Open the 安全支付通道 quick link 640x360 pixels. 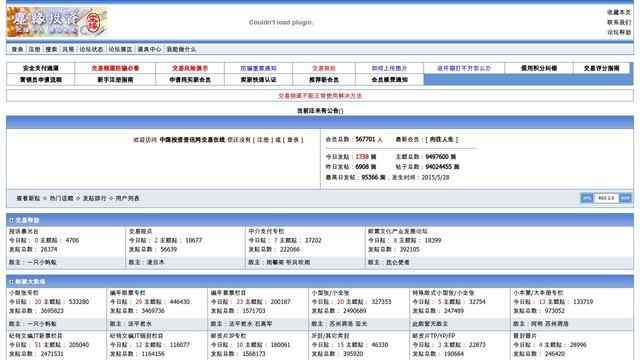(x=41, y=68)
